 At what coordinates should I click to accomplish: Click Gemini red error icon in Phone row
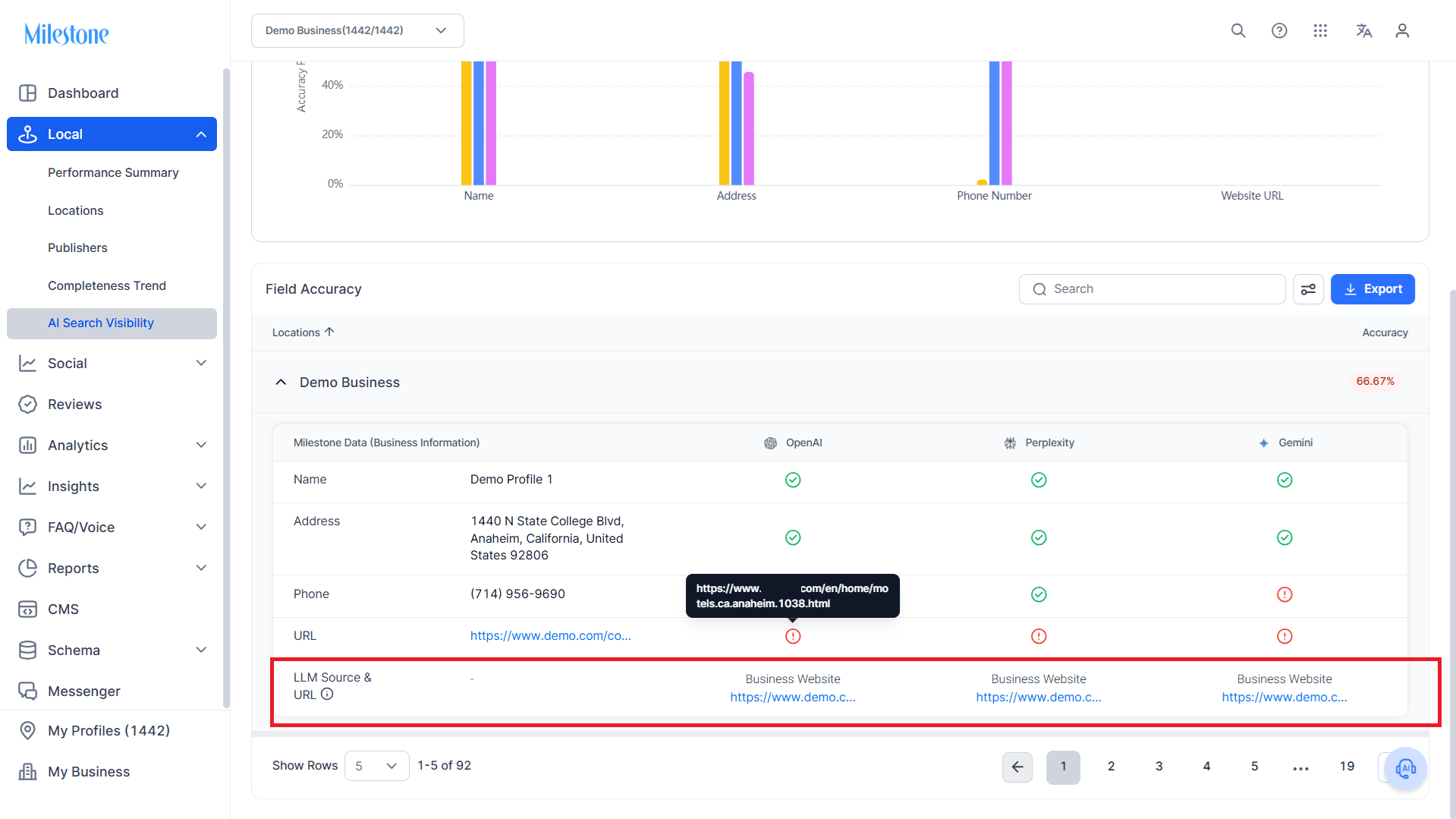[1285, 594]
